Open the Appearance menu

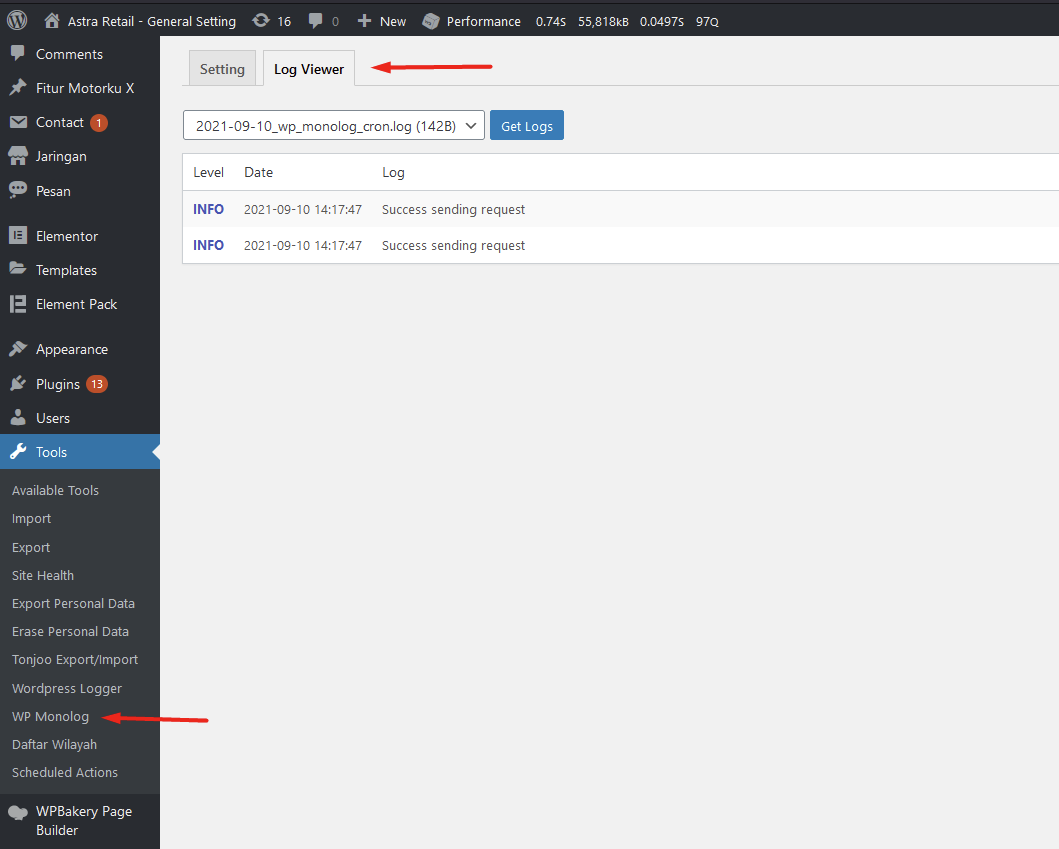[72, 349]
